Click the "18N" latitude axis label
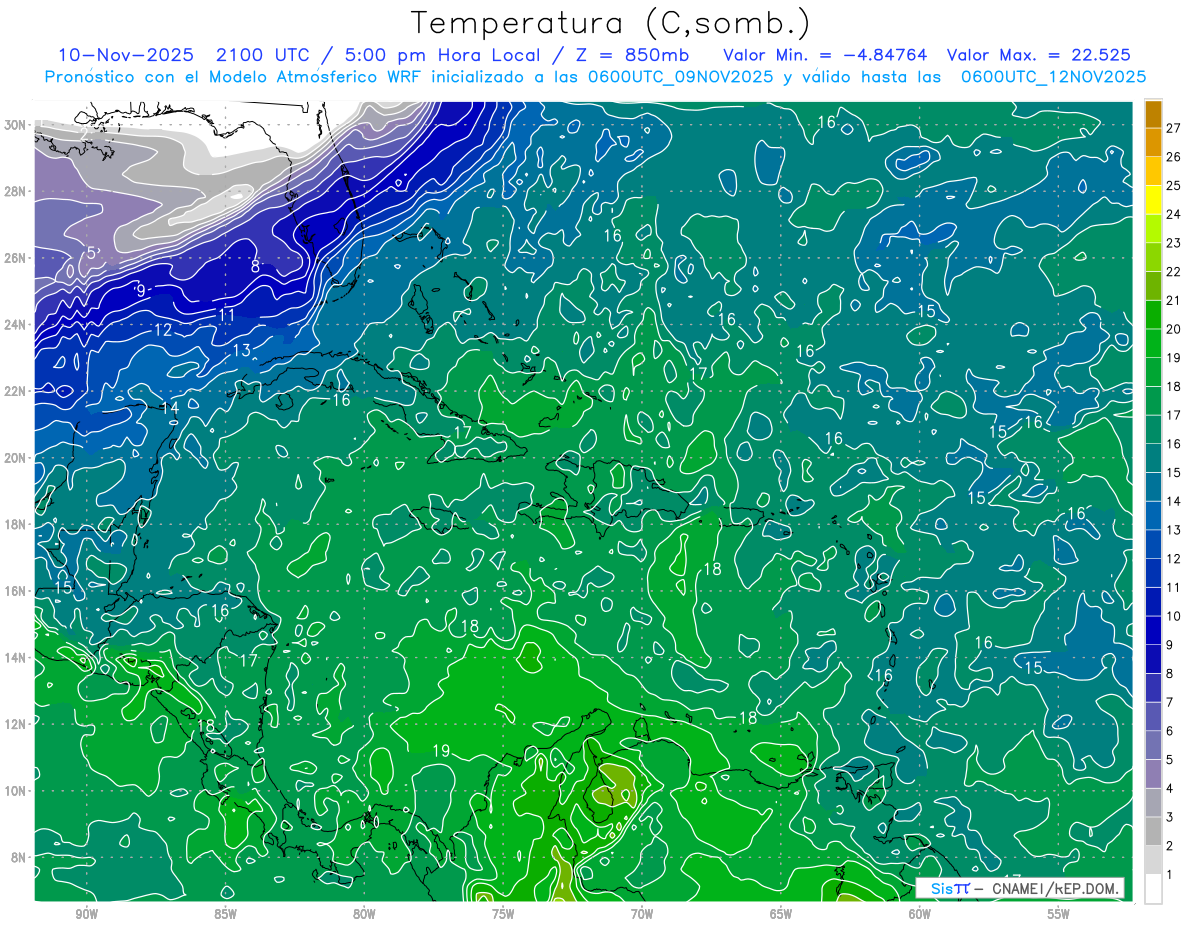The height and width of the screenshot is (927, 1200). 15,524
